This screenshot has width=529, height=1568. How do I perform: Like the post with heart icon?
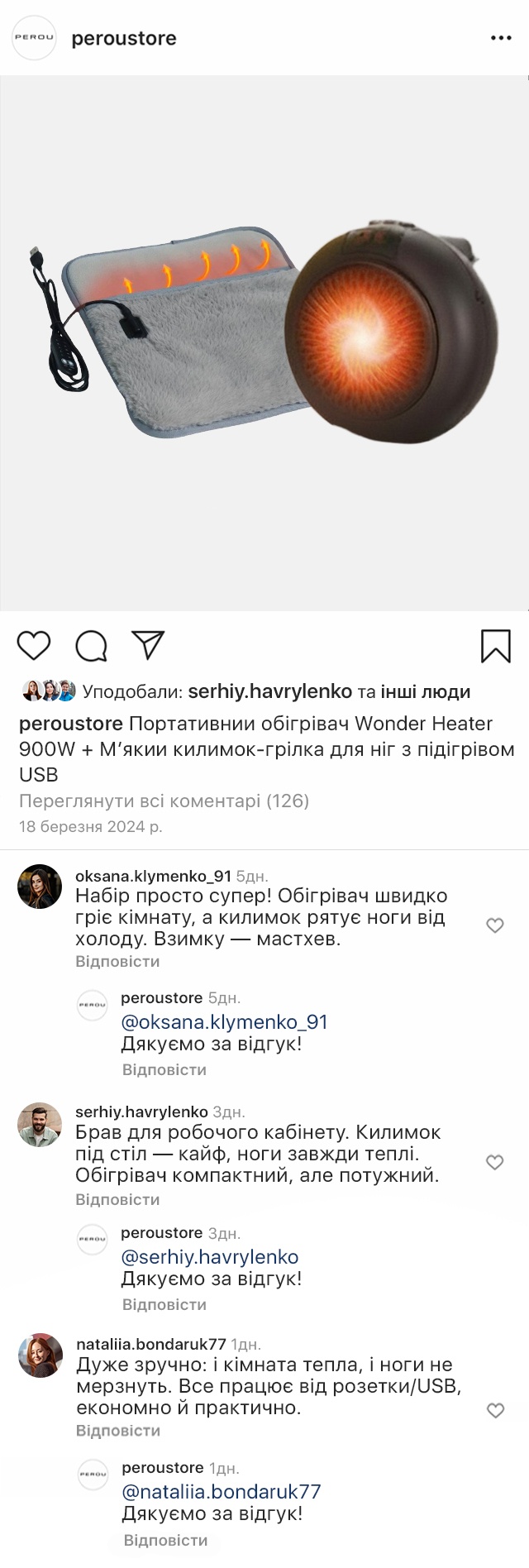(x=34, y=646)
